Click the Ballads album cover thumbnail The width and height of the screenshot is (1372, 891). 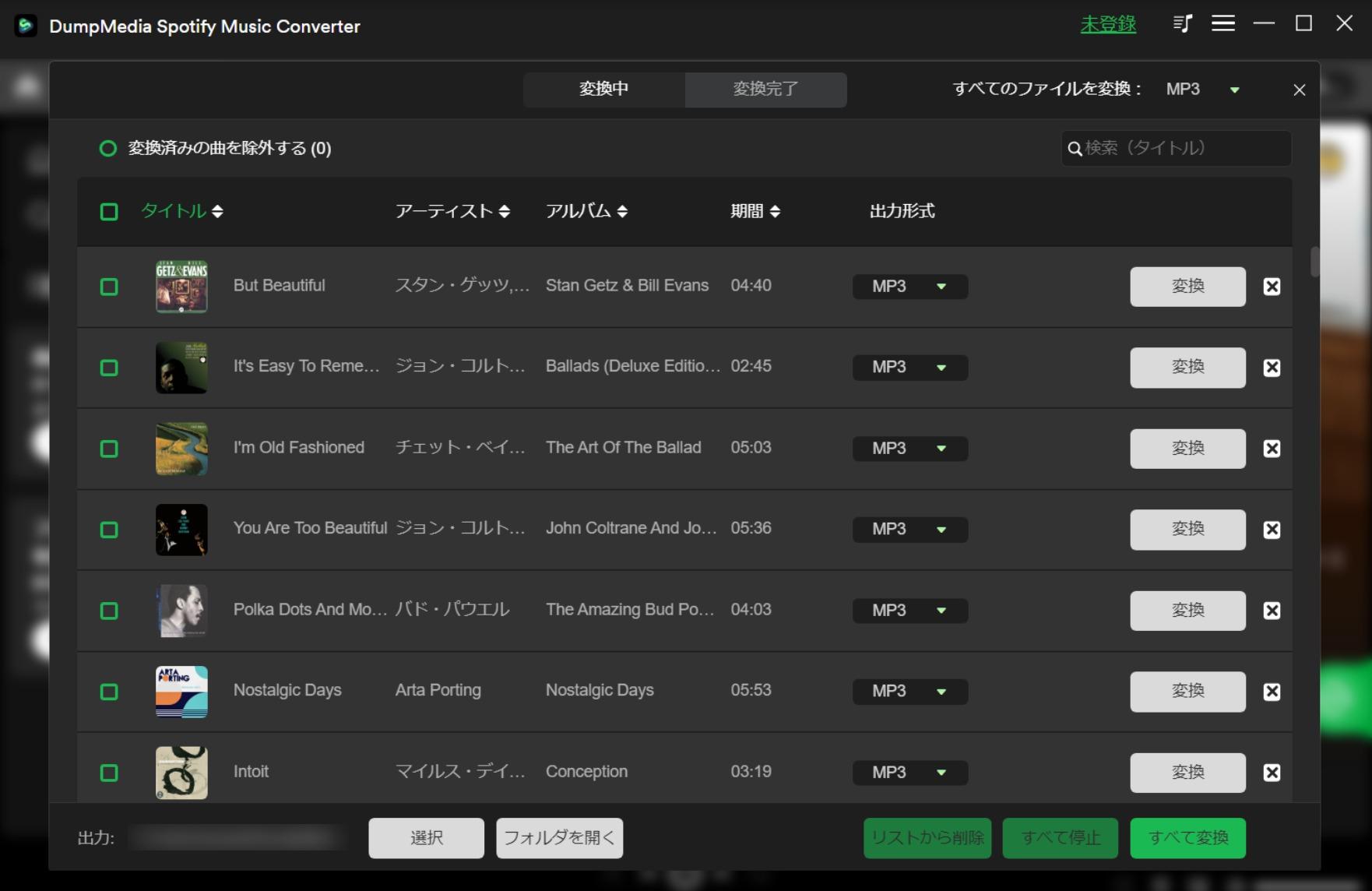click(x=181, y=368)
